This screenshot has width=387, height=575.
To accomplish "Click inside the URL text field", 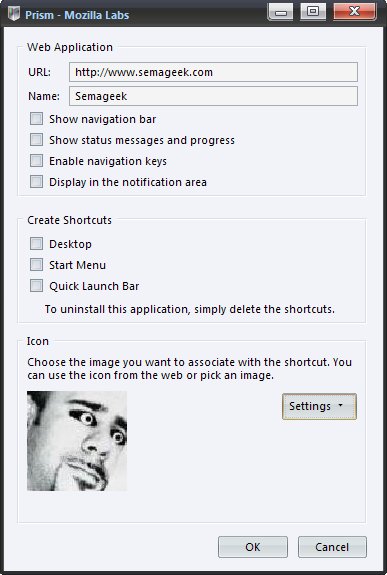I will (213, 72).
